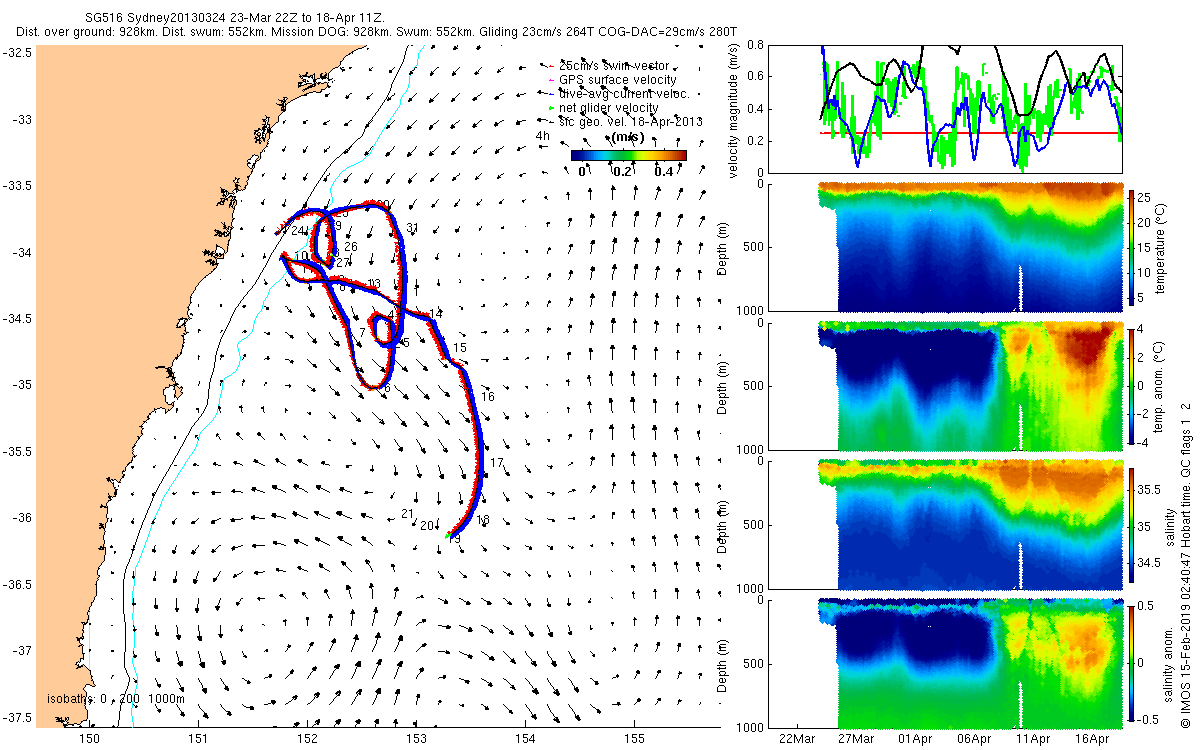The height and width of the screenshot is (750, 1200).
Task: Click the red horizontal line in velocity plot
Action: [x=971, y=132]
